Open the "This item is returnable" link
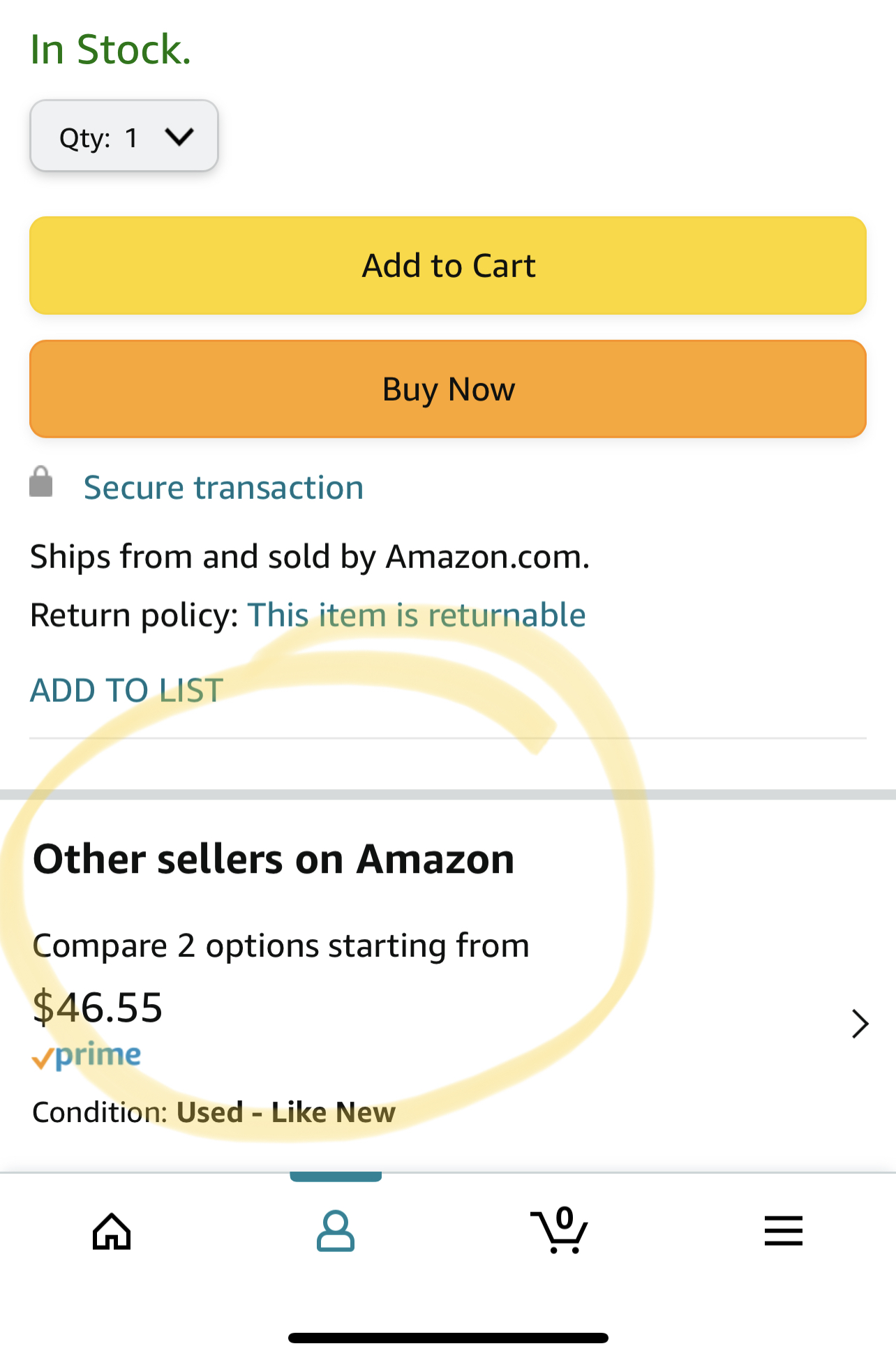This screenshot has width=896, height=1360. [x=417, y=615]
